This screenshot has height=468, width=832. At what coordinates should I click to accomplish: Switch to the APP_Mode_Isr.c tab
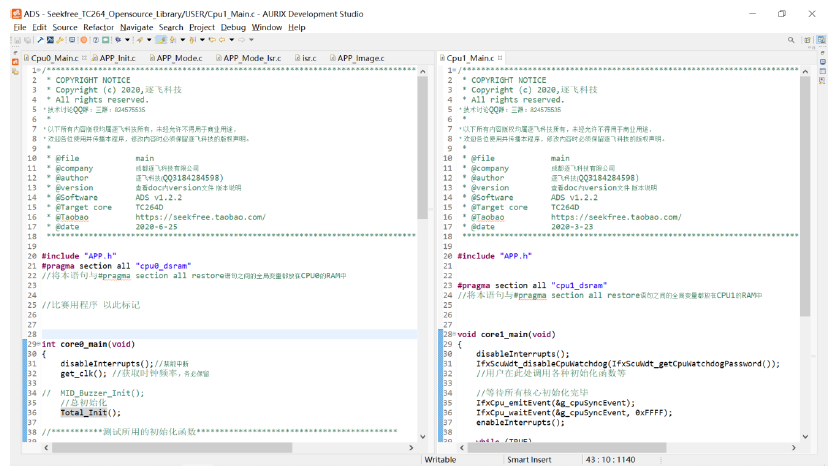248,58
